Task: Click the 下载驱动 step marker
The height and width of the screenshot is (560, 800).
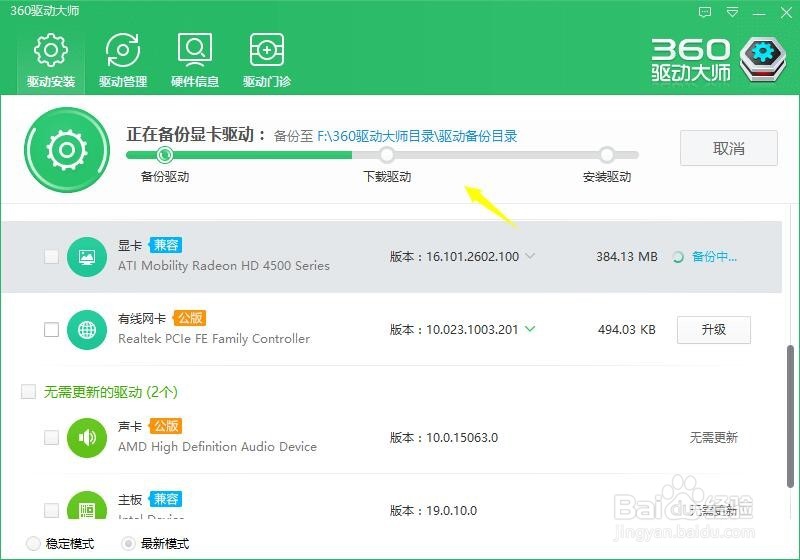Action: tap(387, 154)
